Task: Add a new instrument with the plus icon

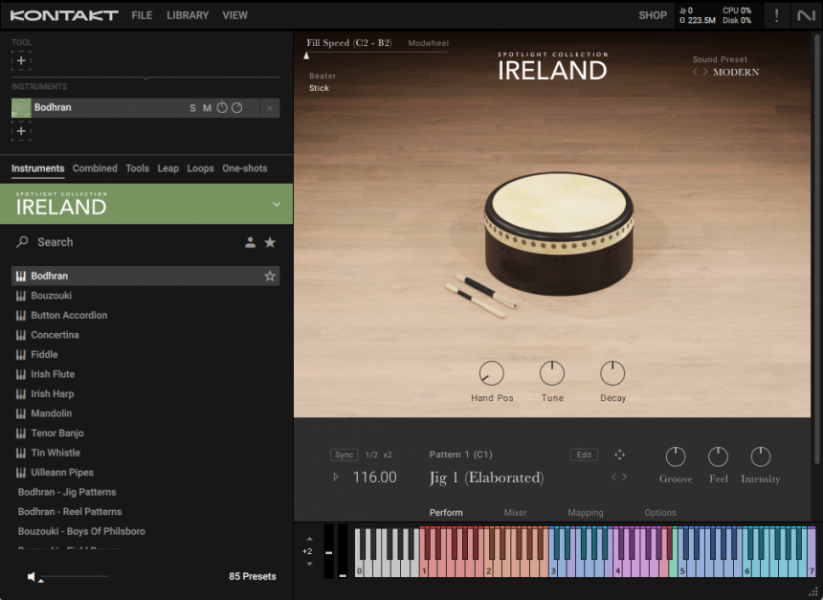Action: pos(21,129)
